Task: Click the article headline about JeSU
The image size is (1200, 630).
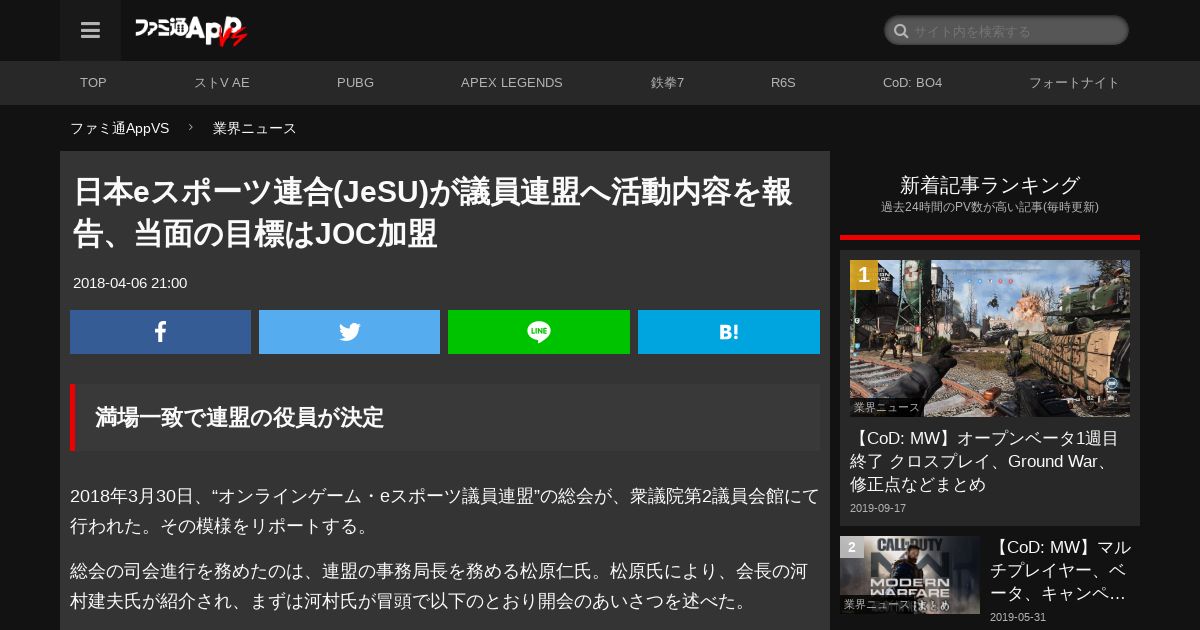Action: (x=433, y=212)
